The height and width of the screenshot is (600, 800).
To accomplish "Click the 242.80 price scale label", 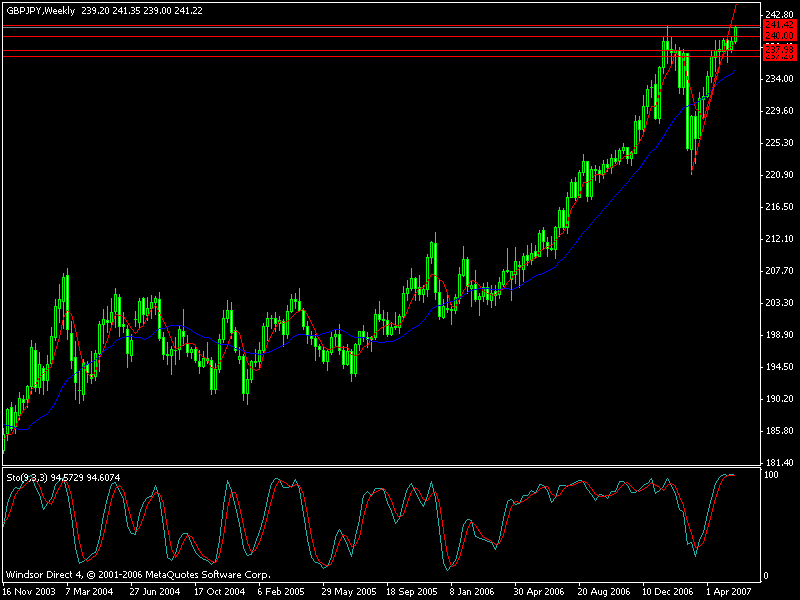I will [778, 14].
